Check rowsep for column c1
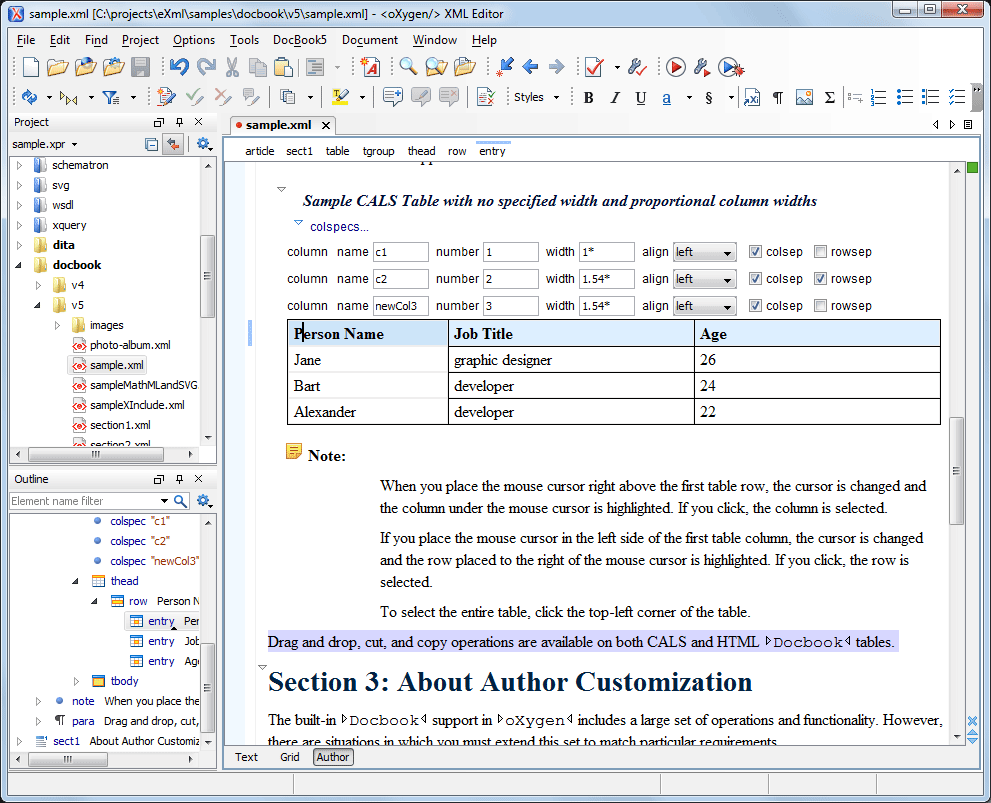 (820, 251)
